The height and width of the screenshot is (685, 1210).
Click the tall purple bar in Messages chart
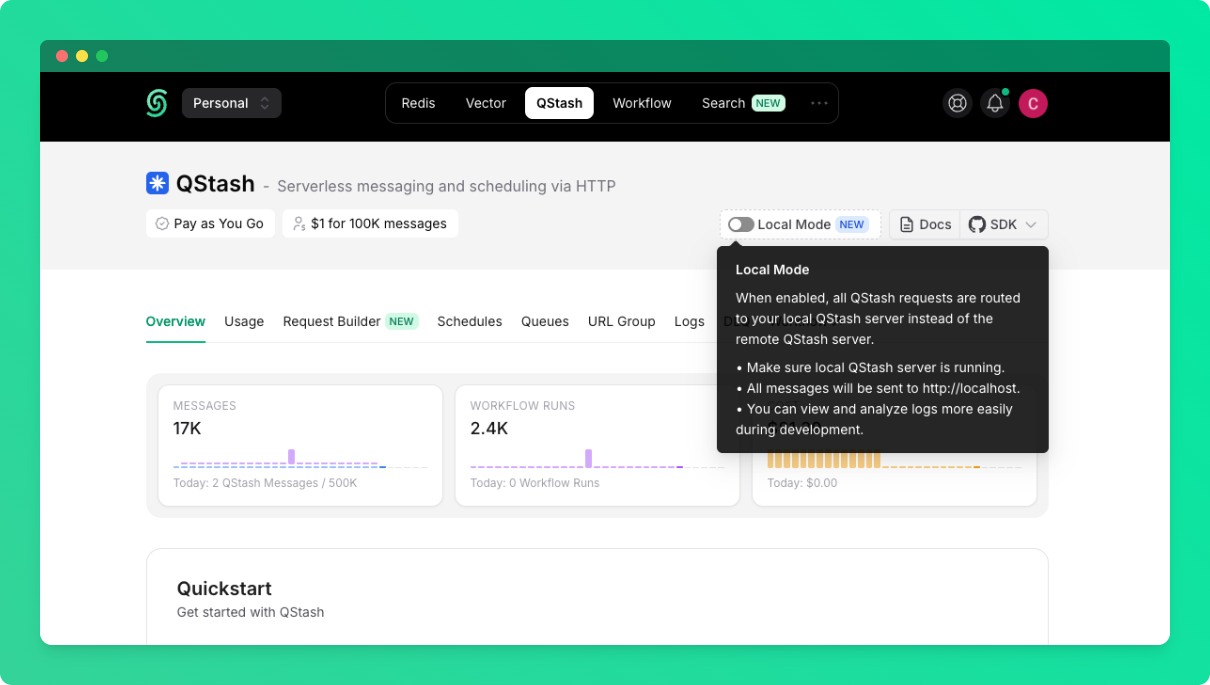pos(291,457)
